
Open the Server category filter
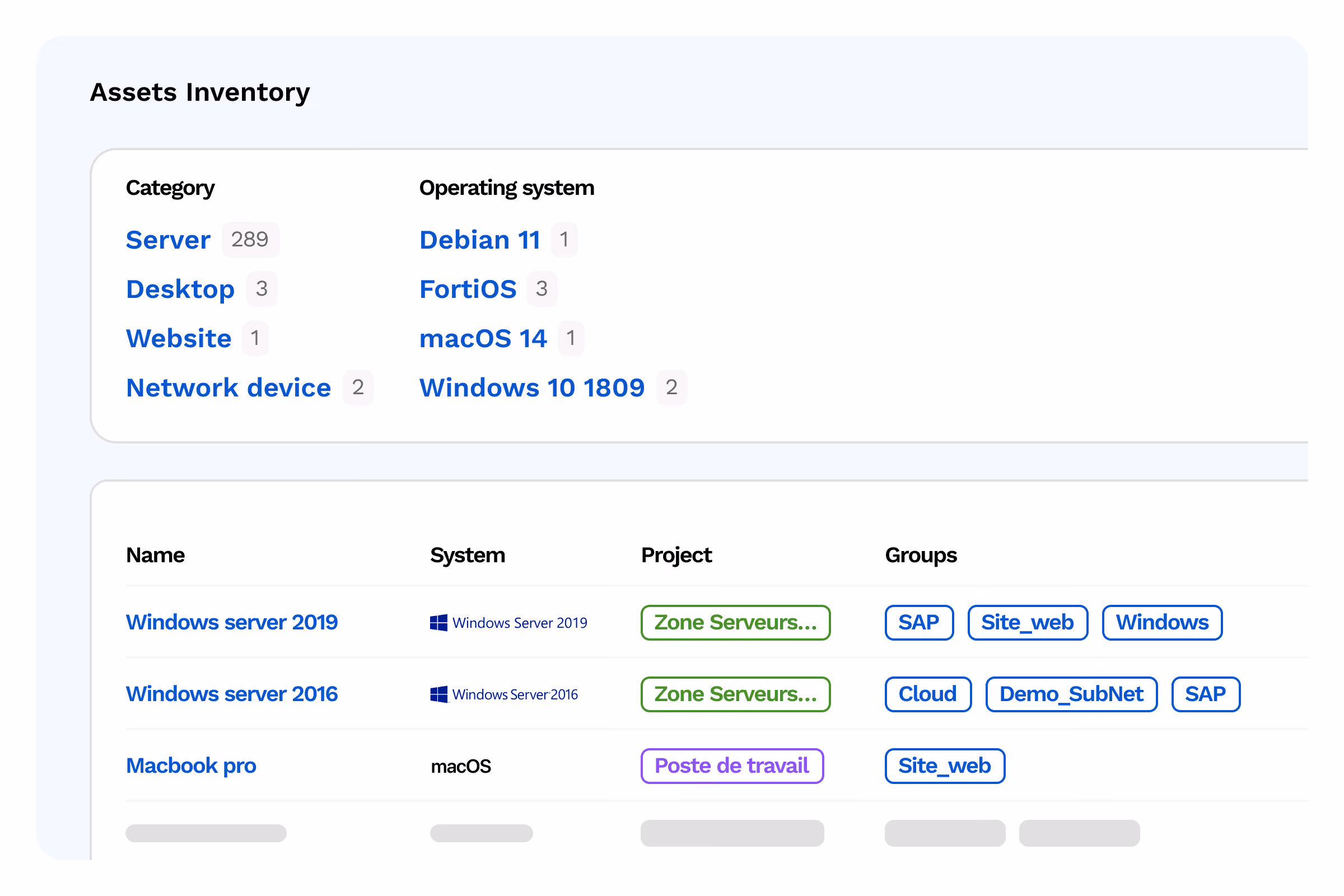[x=168, y=240]
